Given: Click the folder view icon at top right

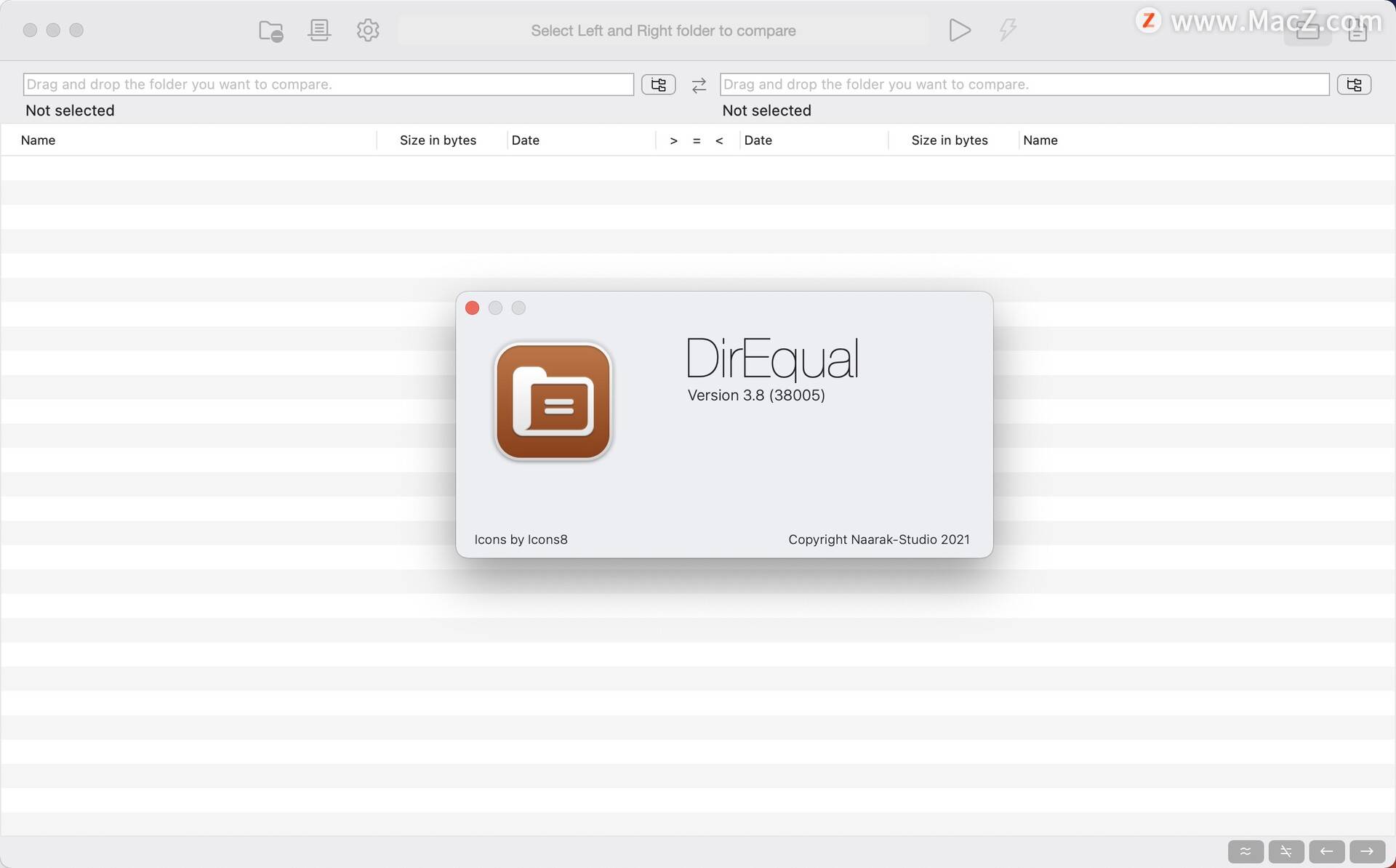Looking at the screenshot, I should pos(1307,31).
